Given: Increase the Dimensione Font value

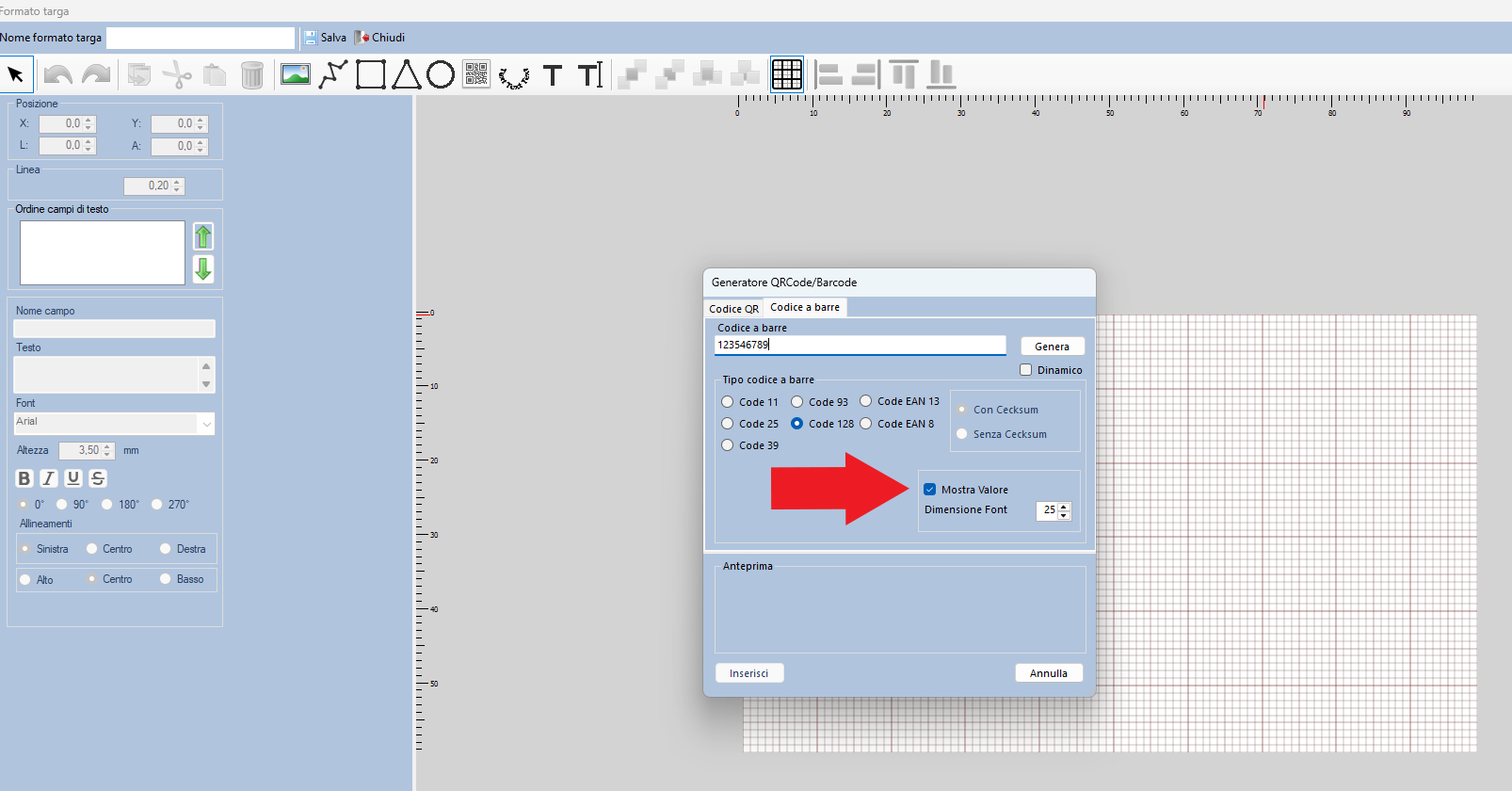Looking at the screenshot, I should click(x=1064, y=506).
